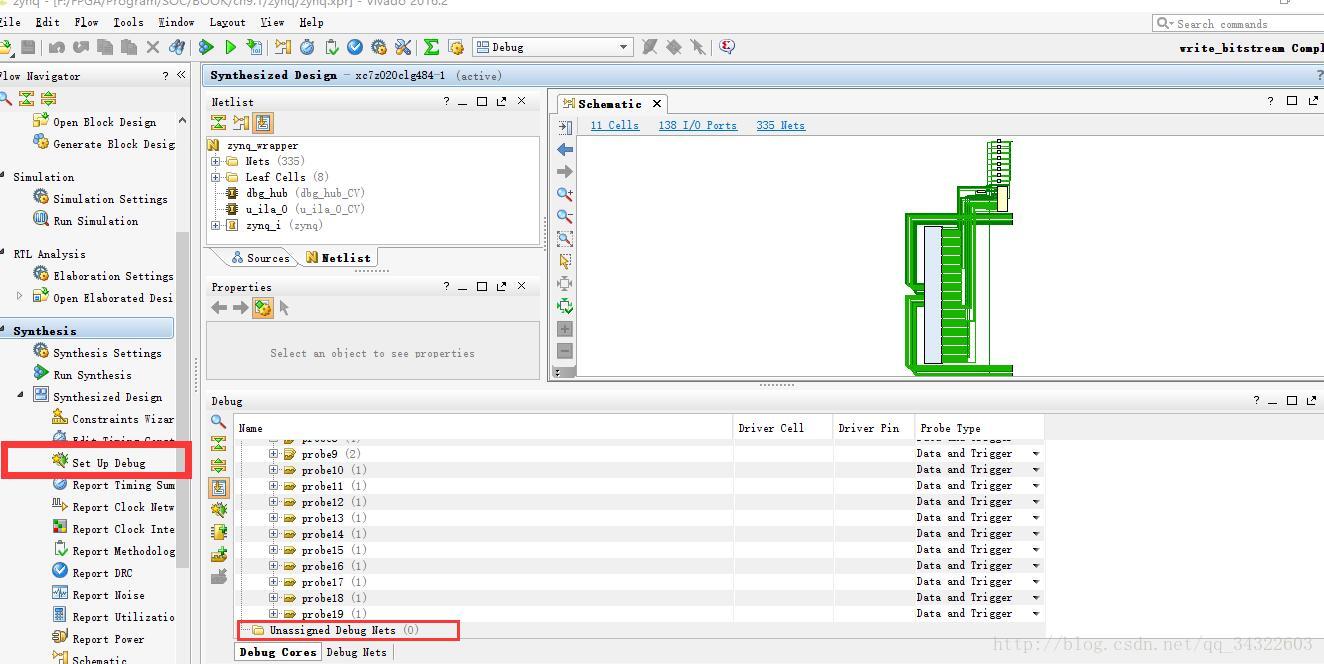1324x664 pixels.
Task: Click Regenerate schematic green arrows icon
Action: click(x=565, y=306)
